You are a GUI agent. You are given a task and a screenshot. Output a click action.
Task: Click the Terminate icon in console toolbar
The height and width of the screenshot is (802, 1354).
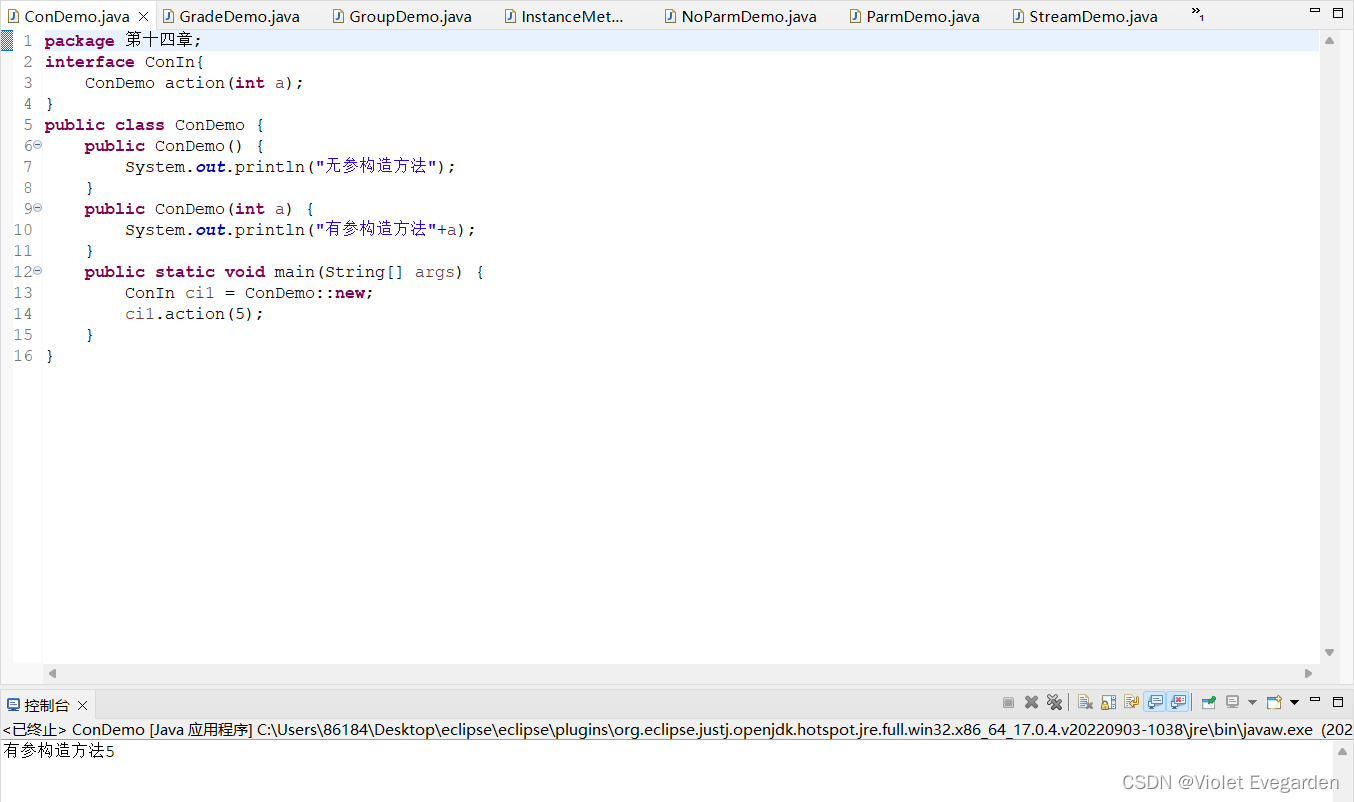1008,701
